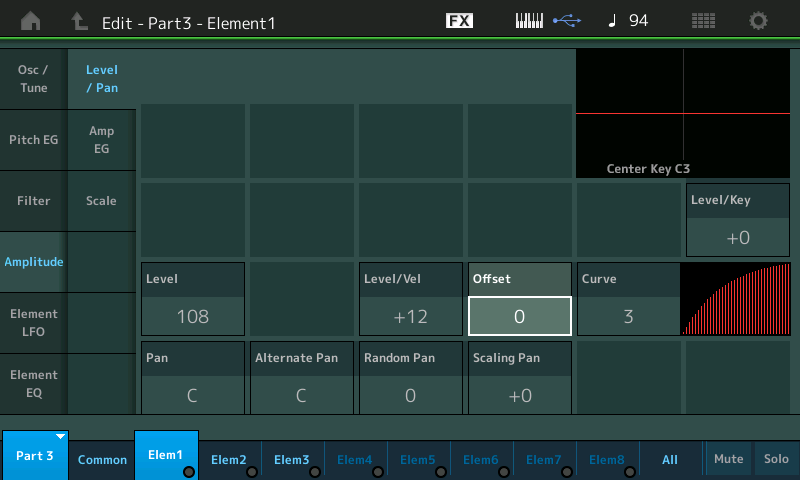Tap the Home icon
This screenshot has height=480, width=800.
pyautogui.click(x=31, y=21)
